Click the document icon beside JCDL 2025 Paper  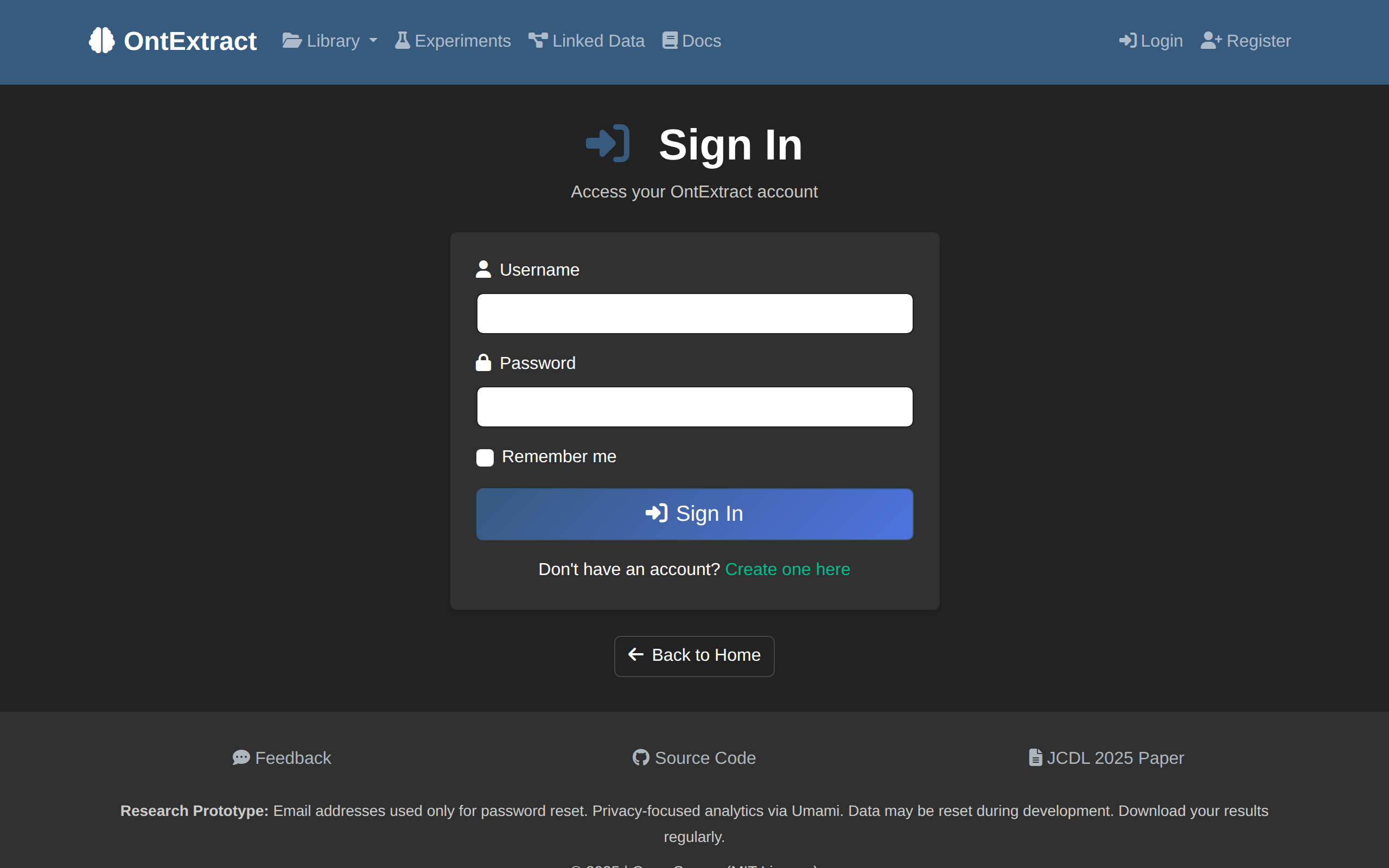point(1035,757)
